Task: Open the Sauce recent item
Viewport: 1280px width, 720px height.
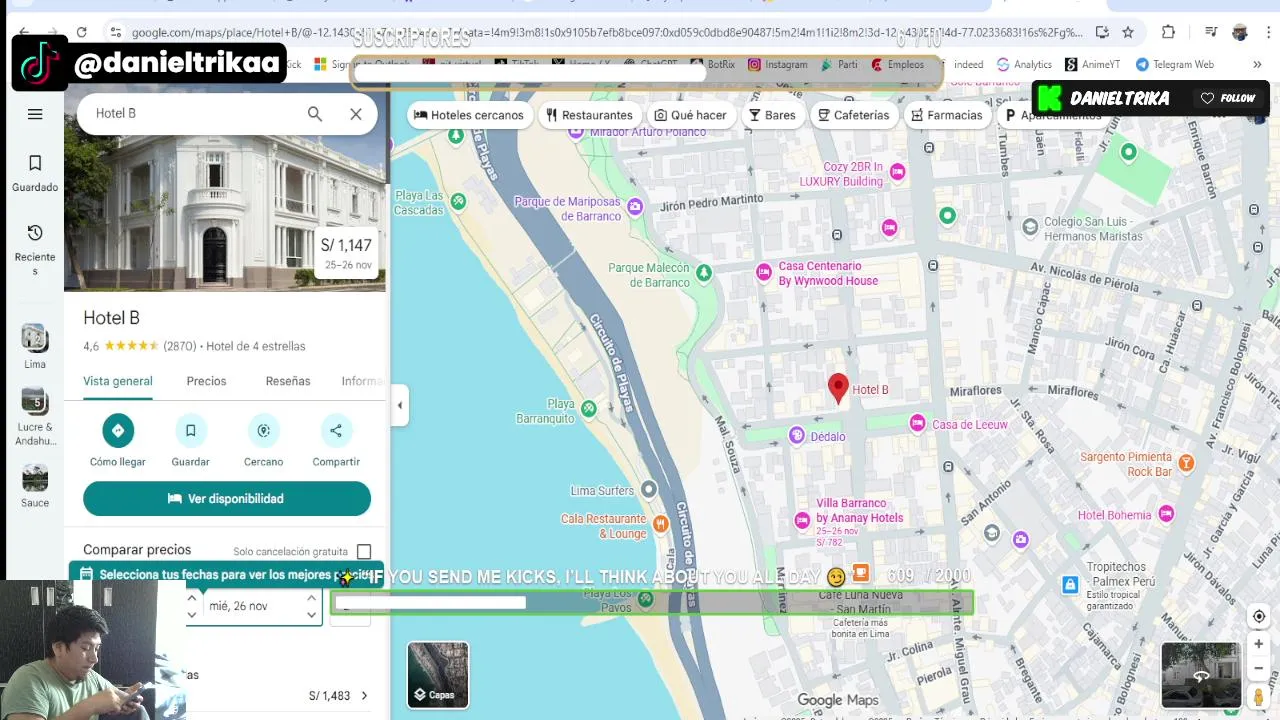Action: coord(35,486)
